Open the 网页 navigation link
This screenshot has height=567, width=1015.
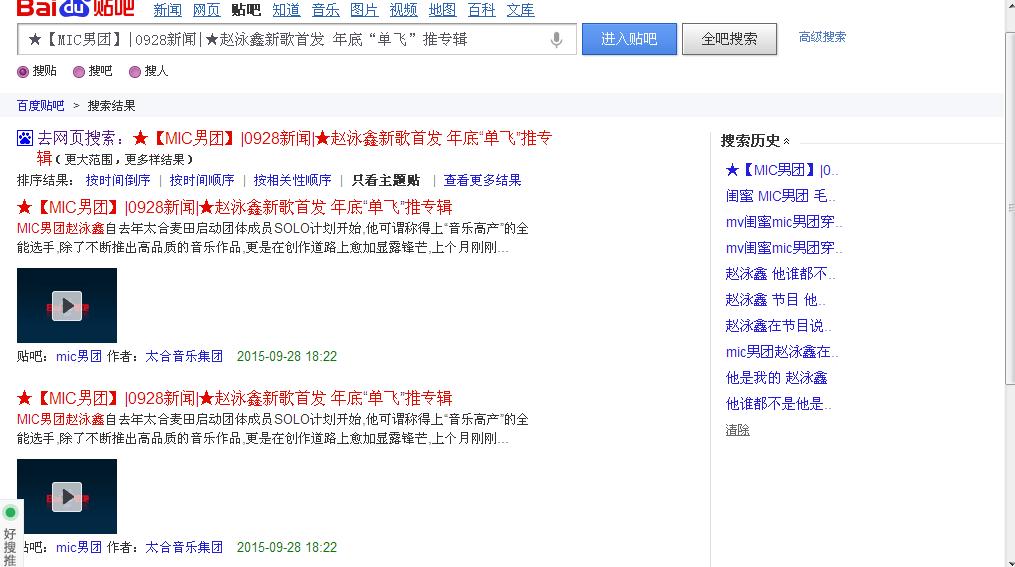(x=206, y=10)
